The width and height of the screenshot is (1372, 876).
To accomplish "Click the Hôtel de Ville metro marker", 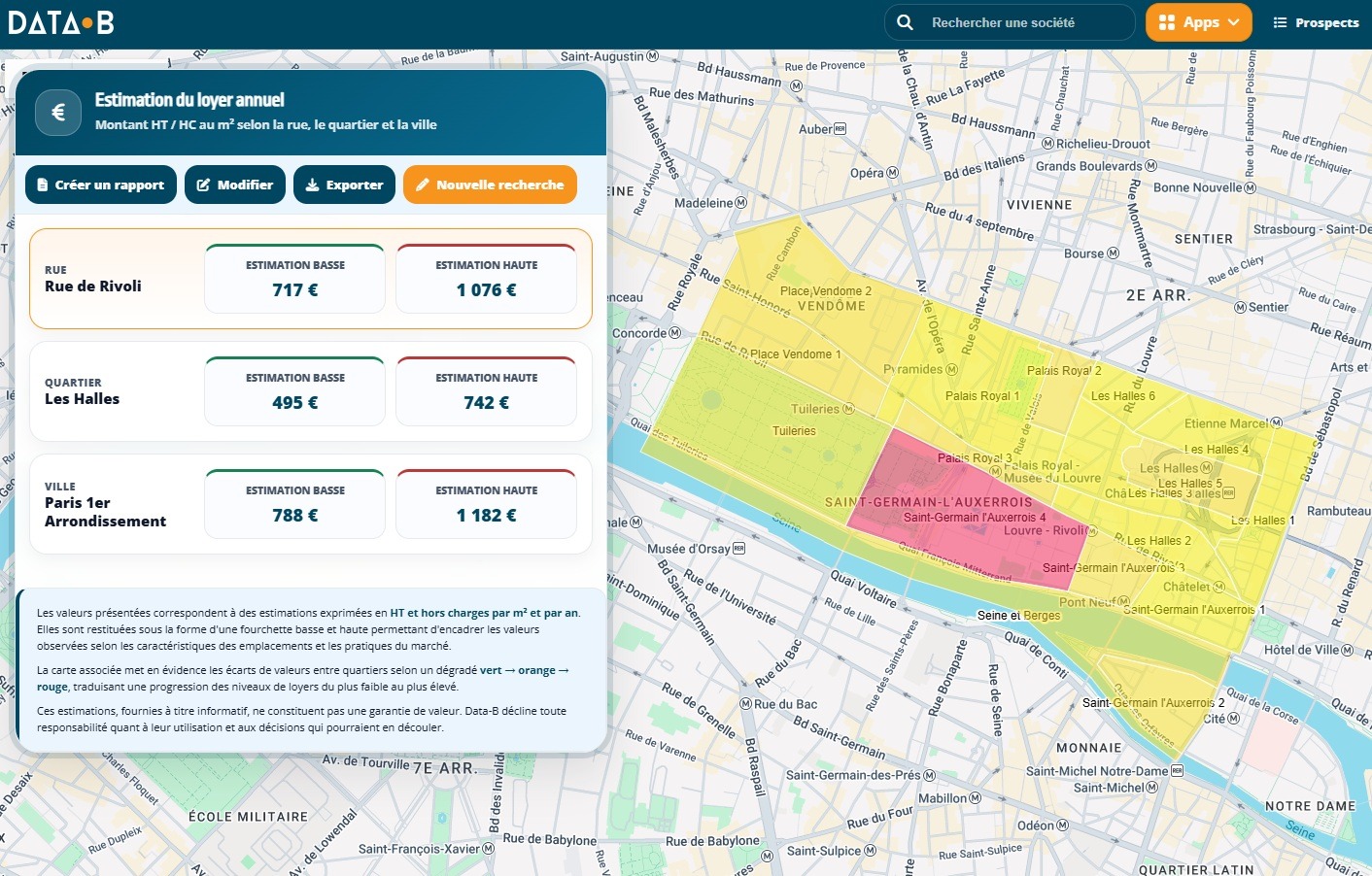I will click(1348, 650).
